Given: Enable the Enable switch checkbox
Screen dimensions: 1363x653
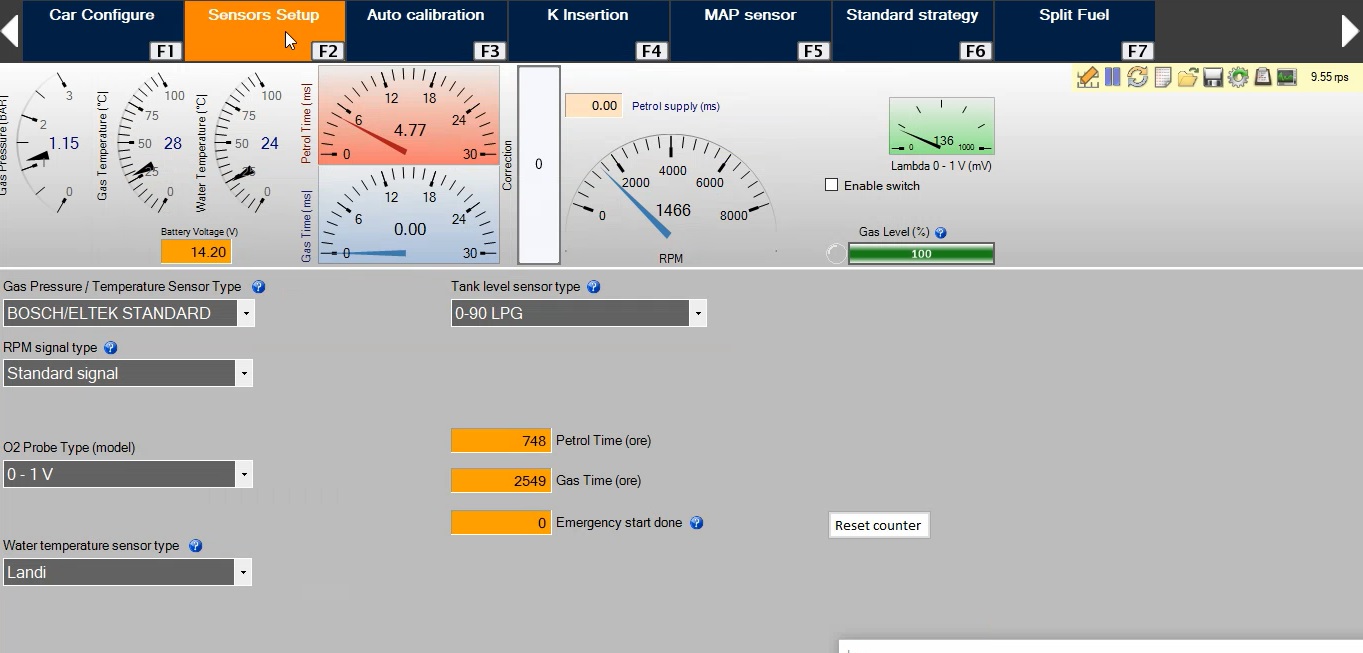Looking at the screenshot, I should coord(831,185).
